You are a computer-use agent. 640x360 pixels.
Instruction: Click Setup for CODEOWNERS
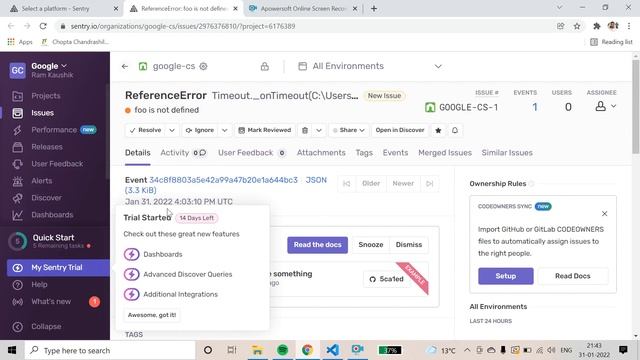(506, 276)
